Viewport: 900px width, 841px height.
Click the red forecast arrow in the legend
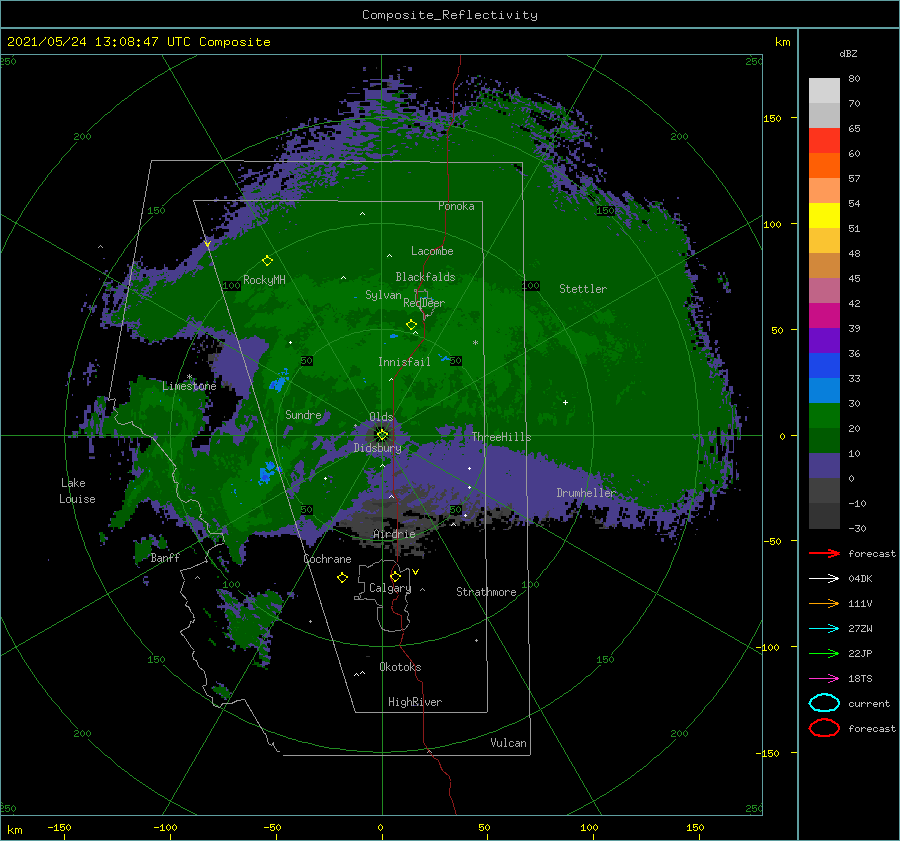[824, 553]
